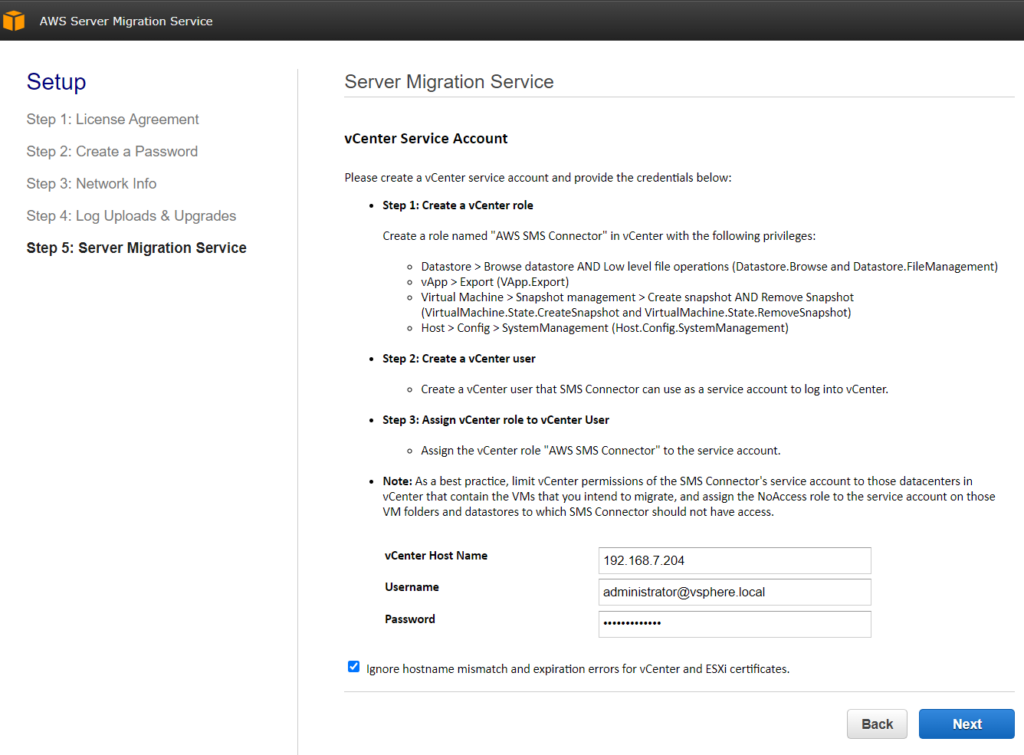Viewport: 1024px width, 755px height.
Task: Uncheck Ignore hostname mismatch checkbox
Action: point(353,667)
